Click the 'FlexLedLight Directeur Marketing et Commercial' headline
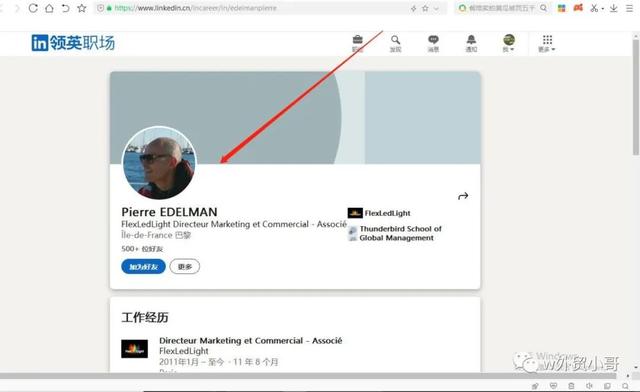 (x=234, y=224)
